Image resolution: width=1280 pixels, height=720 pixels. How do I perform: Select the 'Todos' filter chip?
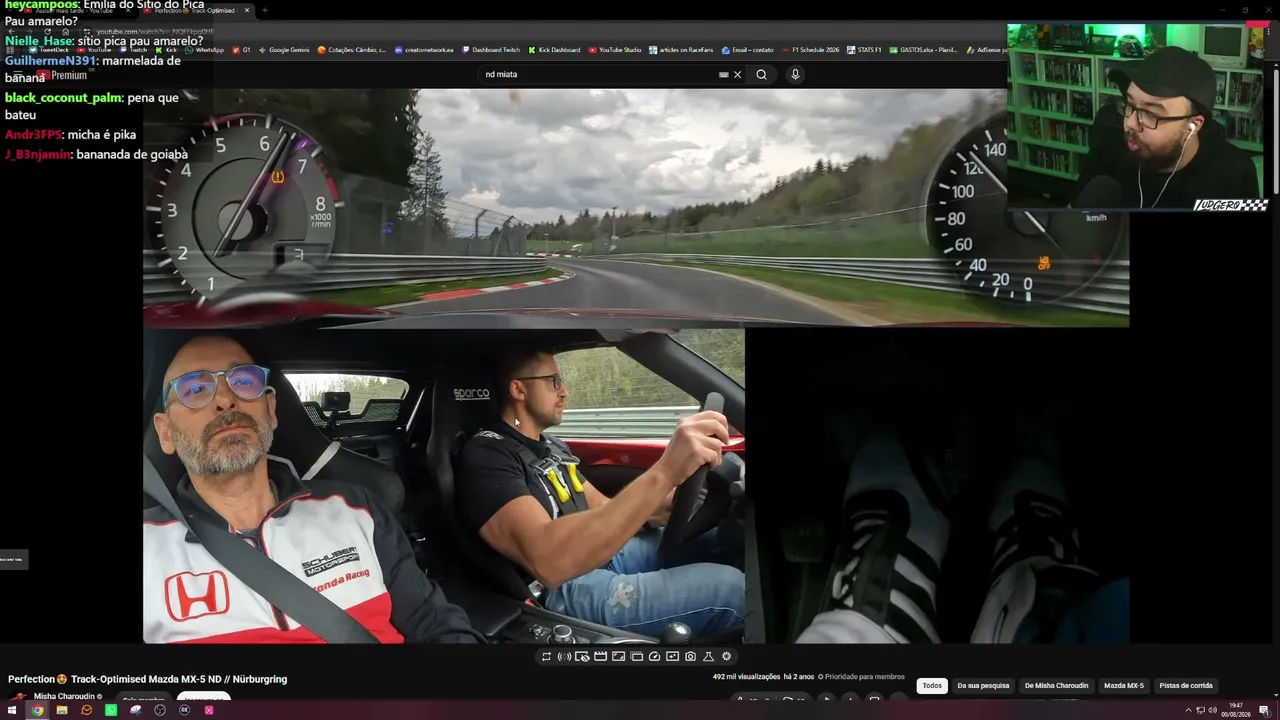(x=932, y=686)
